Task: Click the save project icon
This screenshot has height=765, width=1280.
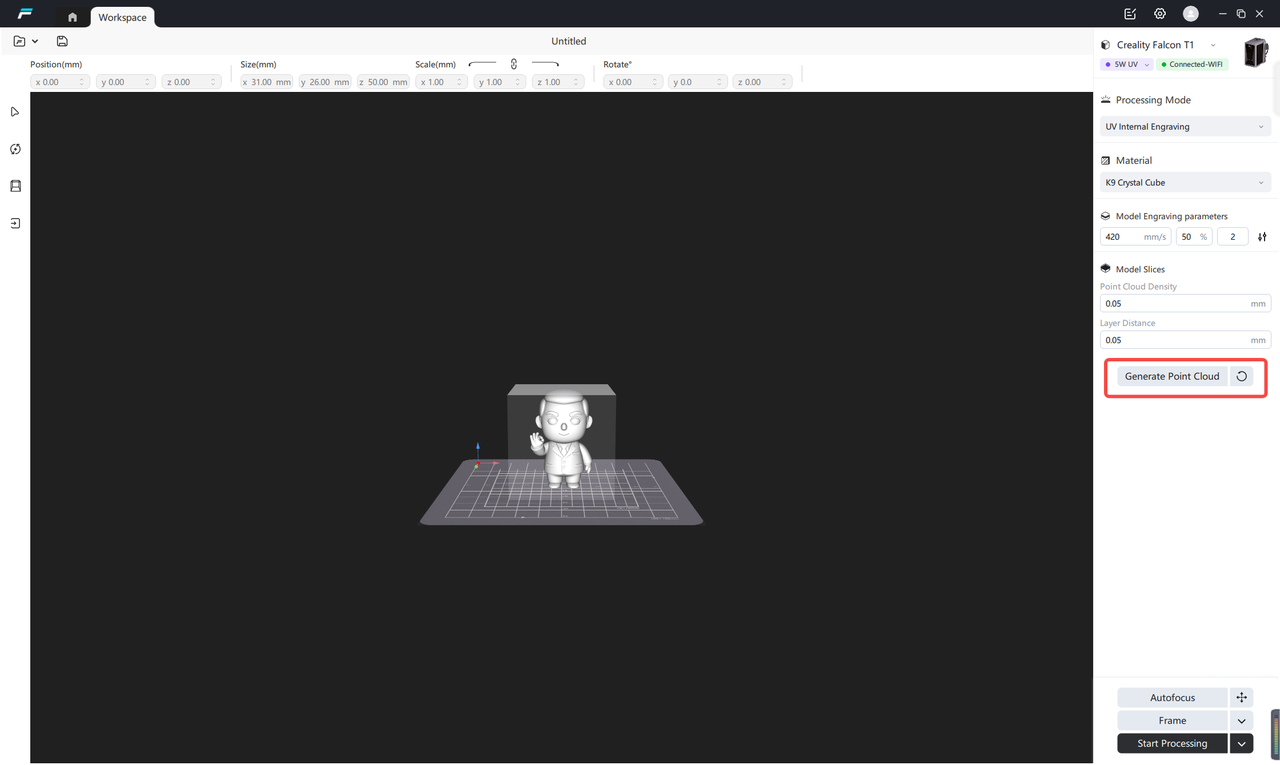Action: point(62,41)
